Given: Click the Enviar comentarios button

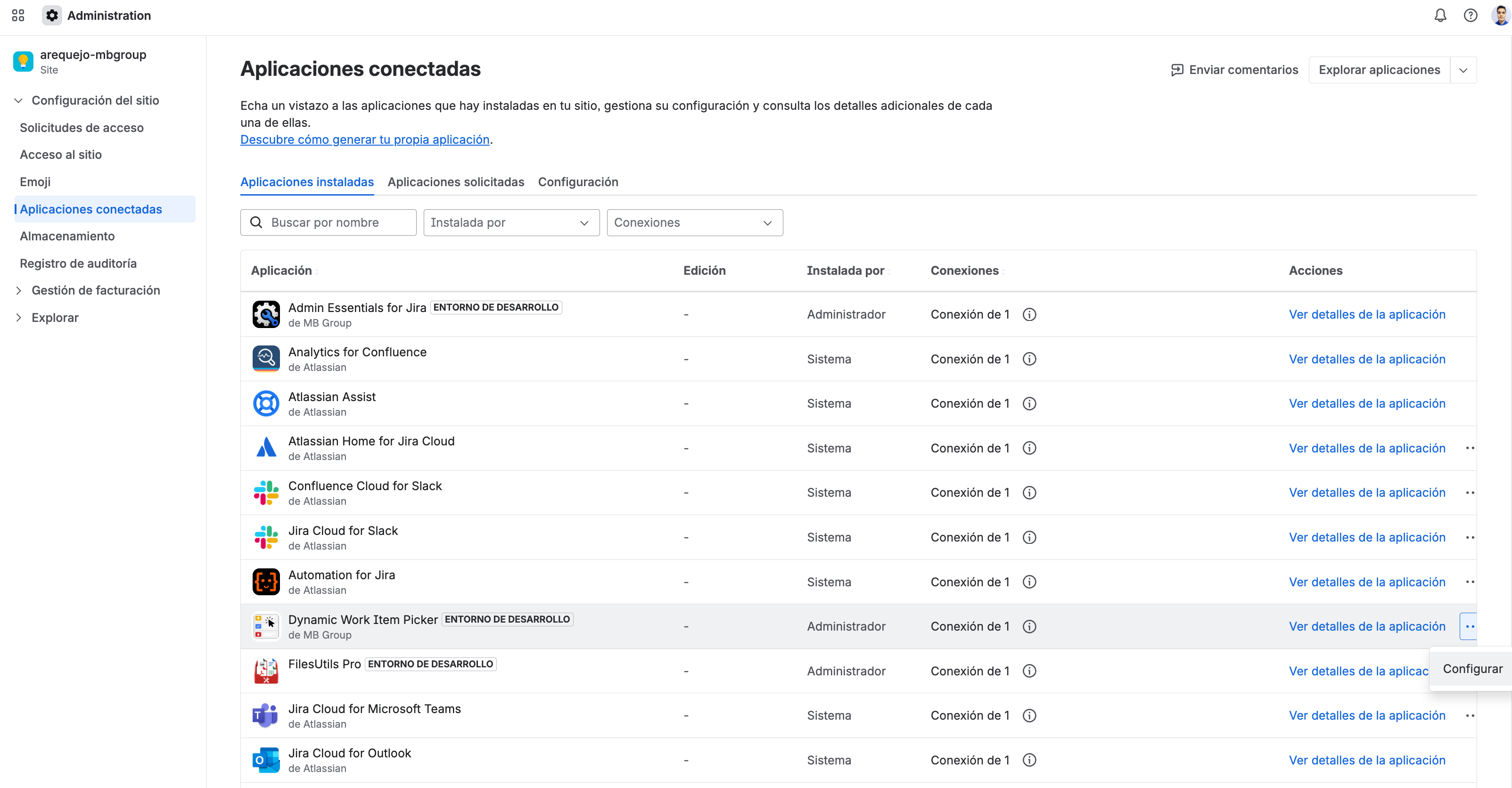Looking at the screenshot, I should click(1234, 70).
